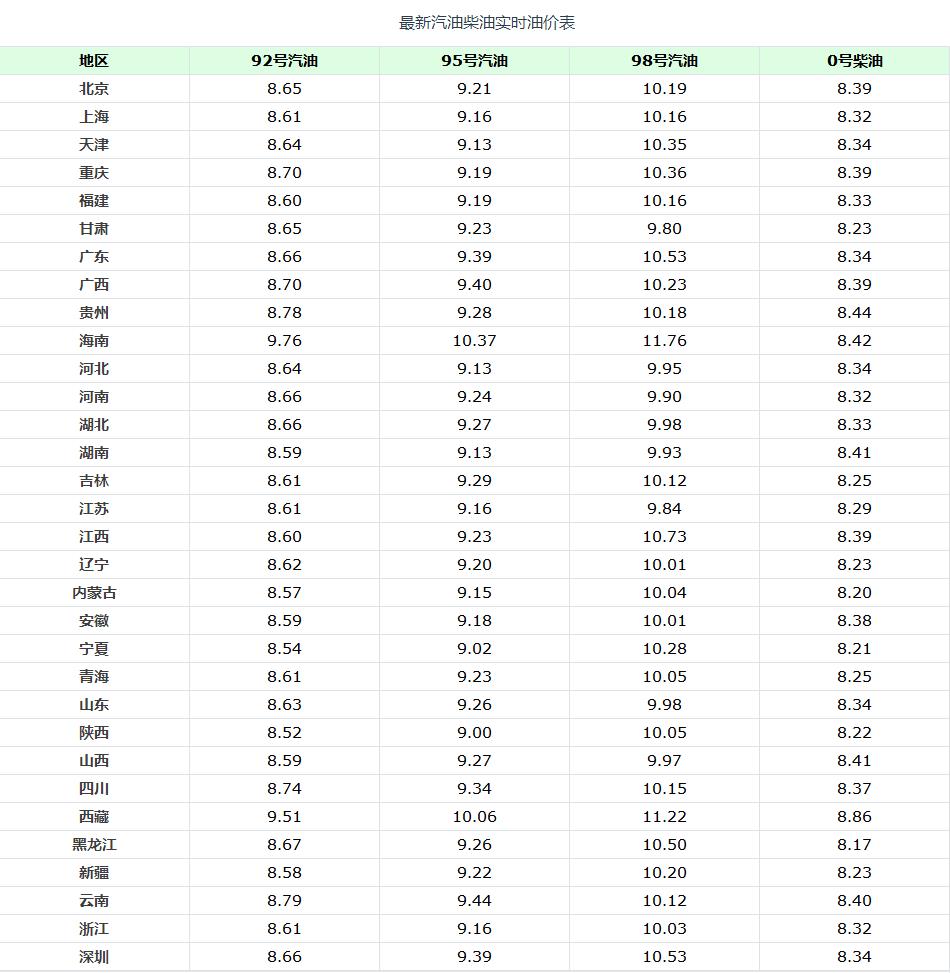Click the 地区 column header
Screen dimensions: 950x973
coord(94,61)
